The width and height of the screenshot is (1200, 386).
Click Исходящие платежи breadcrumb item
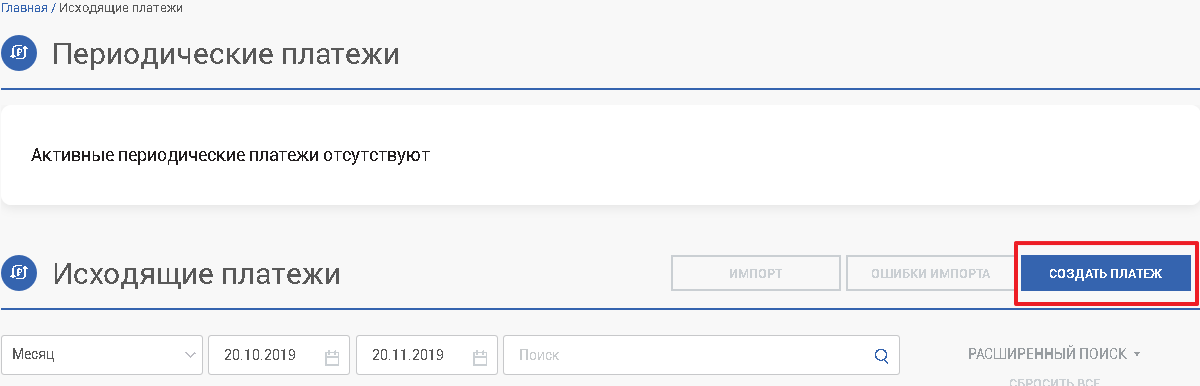pos(121,7)
